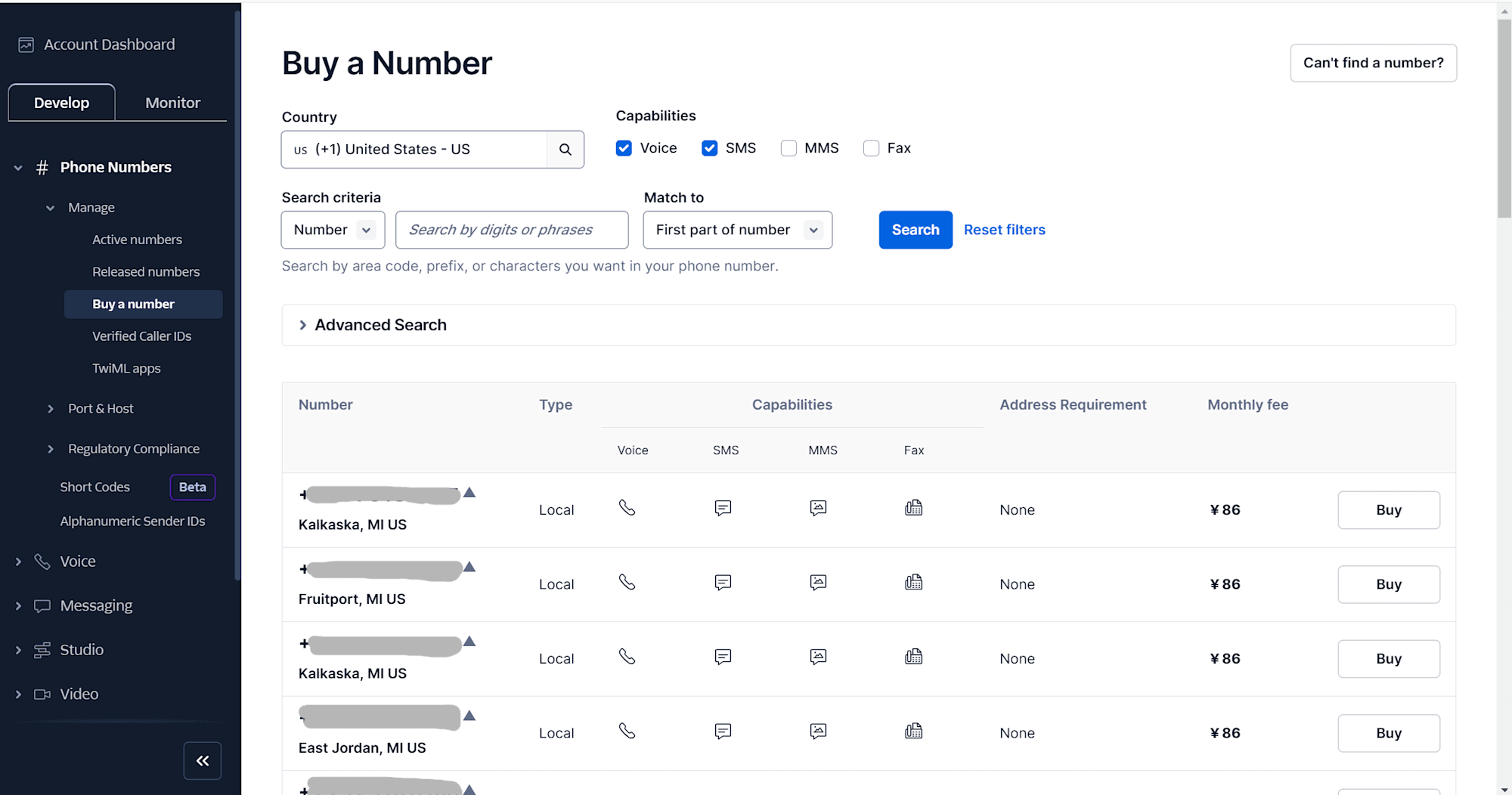The width and height of the screenshot is (1512, 795).
Task: Click the Country input field
Action: click(x=414, y=150)
